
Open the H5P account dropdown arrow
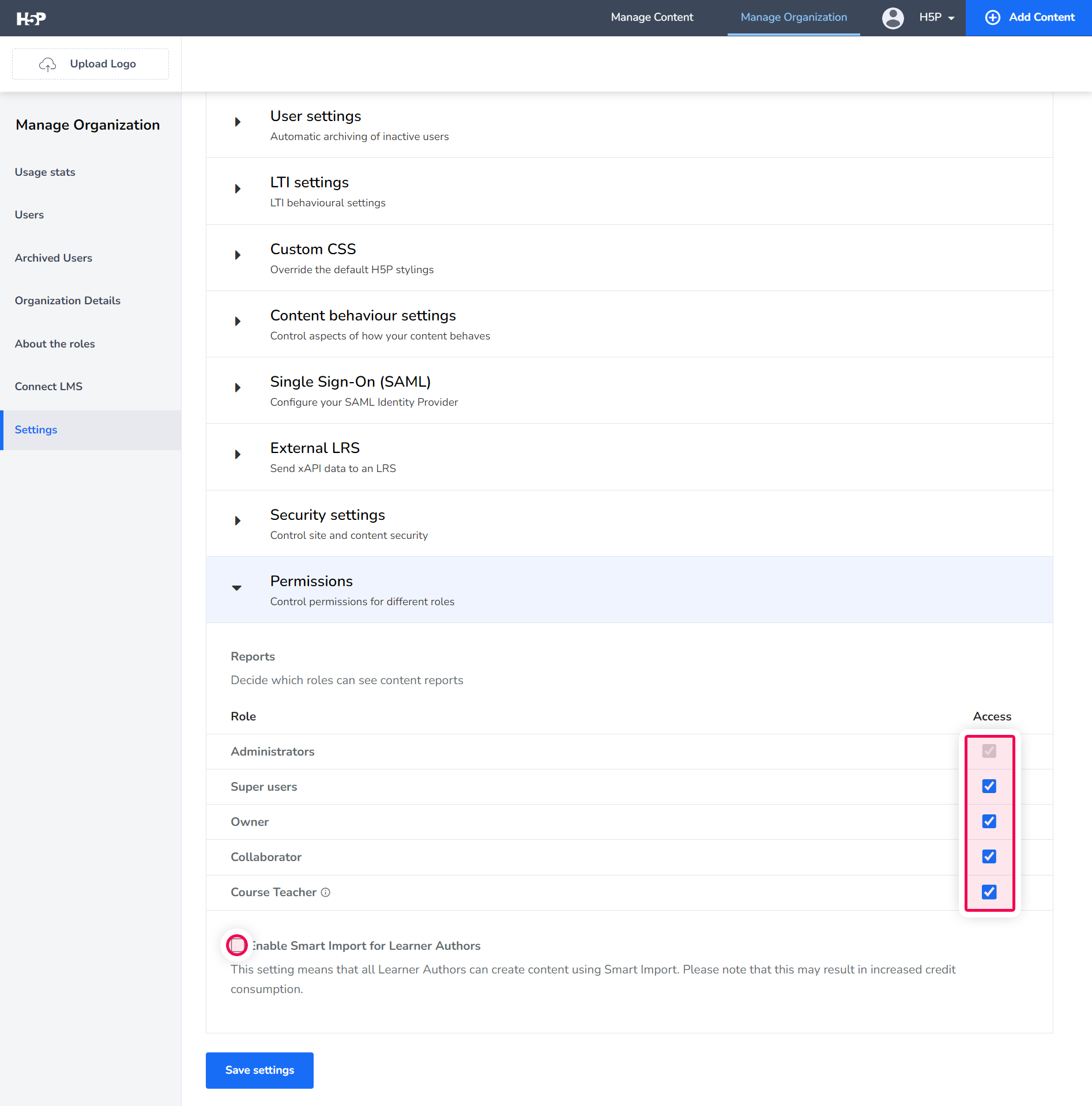point(951,18)
